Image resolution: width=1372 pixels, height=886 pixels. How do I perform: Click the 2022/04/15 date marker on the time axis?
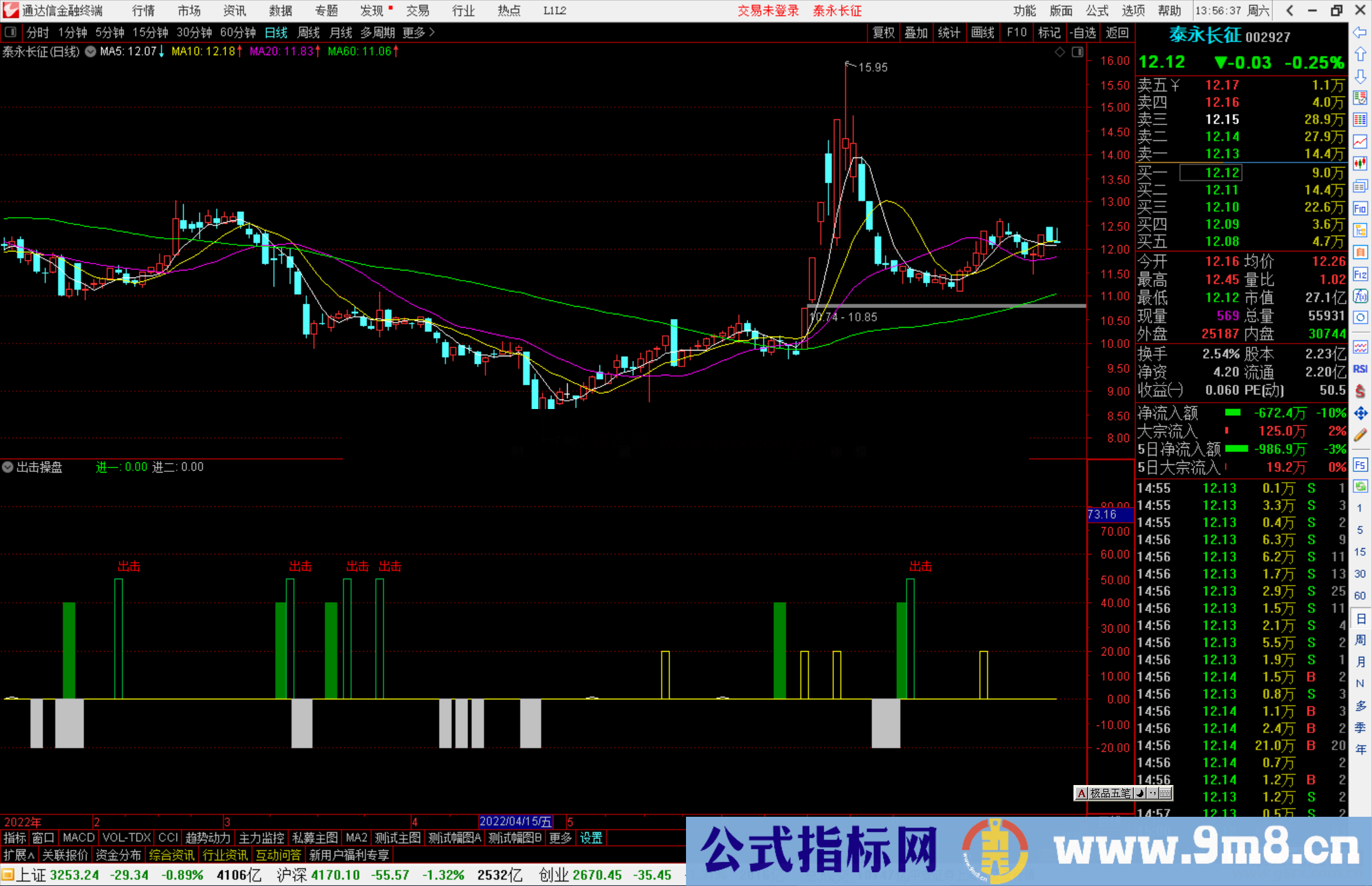516,821
